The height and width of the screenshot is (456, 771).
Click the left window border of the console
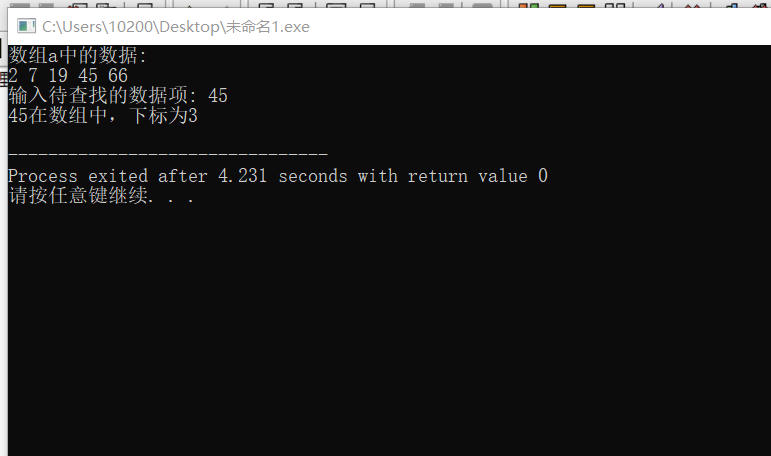(x=4, y=246)
